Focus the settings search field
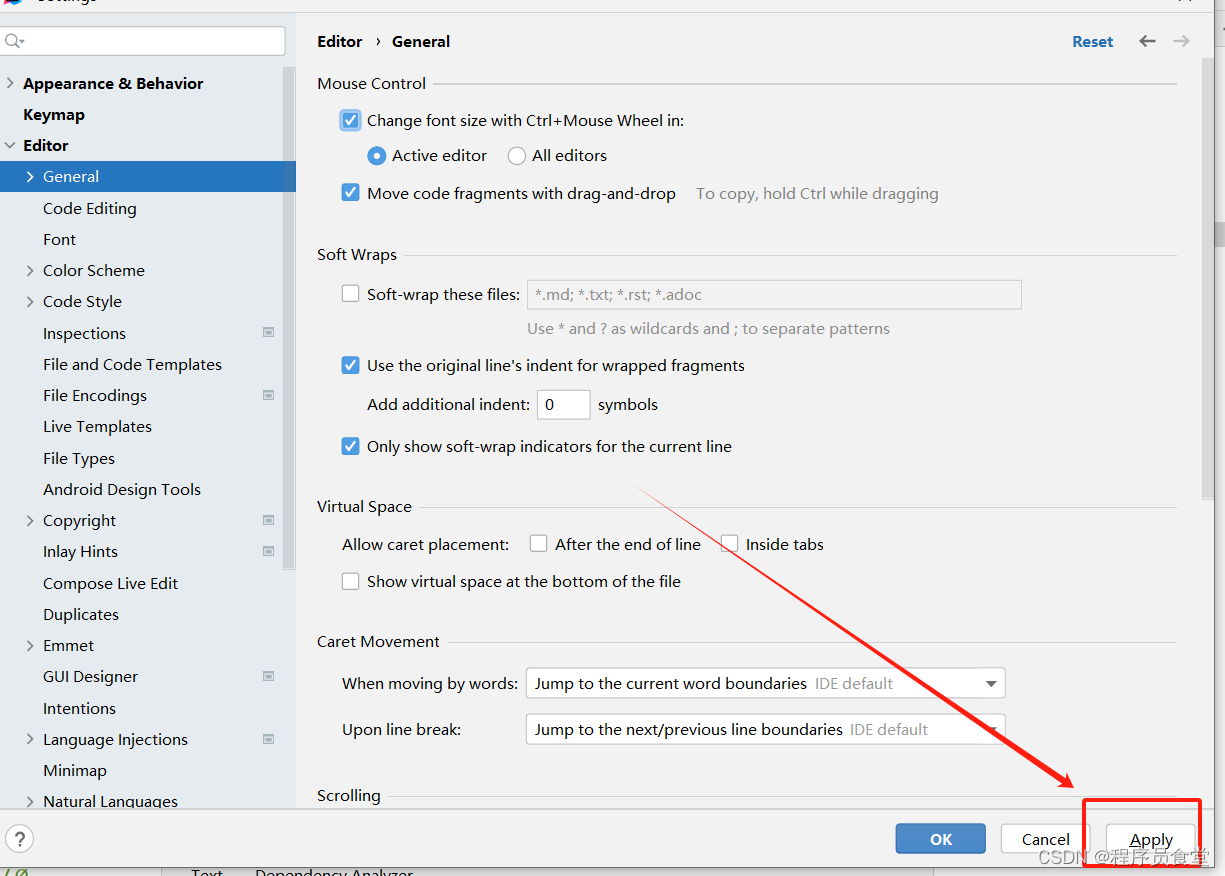The width and height of the screenshot is (1225, 876). point(144,41)
